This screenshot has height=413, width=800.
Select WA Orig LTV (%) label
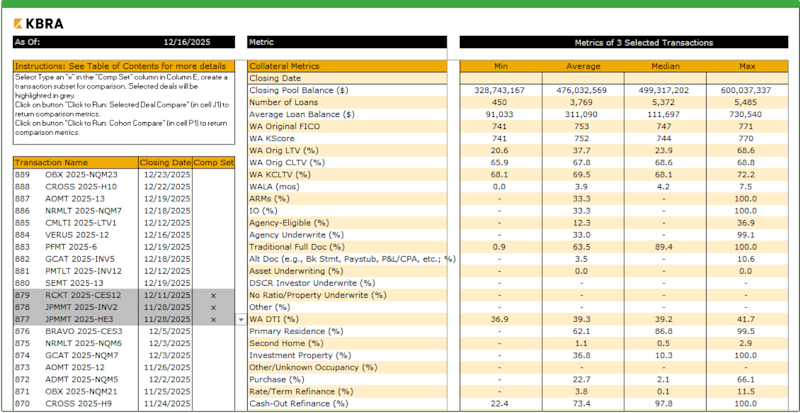point(282,151)
